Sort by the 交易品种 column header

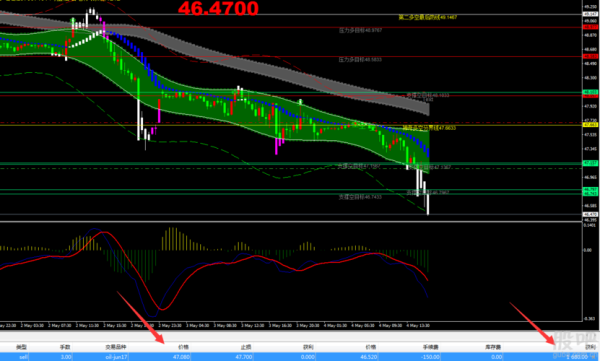(x=116, y=347)
